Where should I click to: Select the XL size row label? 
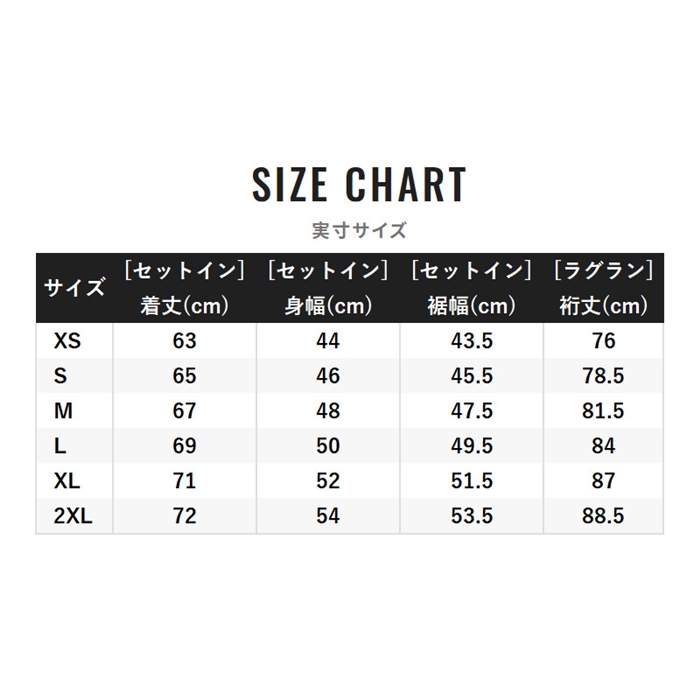click(x=66, y=481)
